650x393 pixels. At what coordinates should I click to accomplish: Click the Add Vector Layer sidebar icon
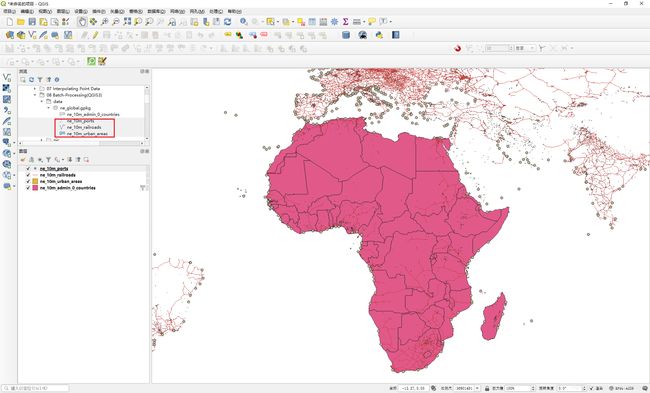(7, 78)
